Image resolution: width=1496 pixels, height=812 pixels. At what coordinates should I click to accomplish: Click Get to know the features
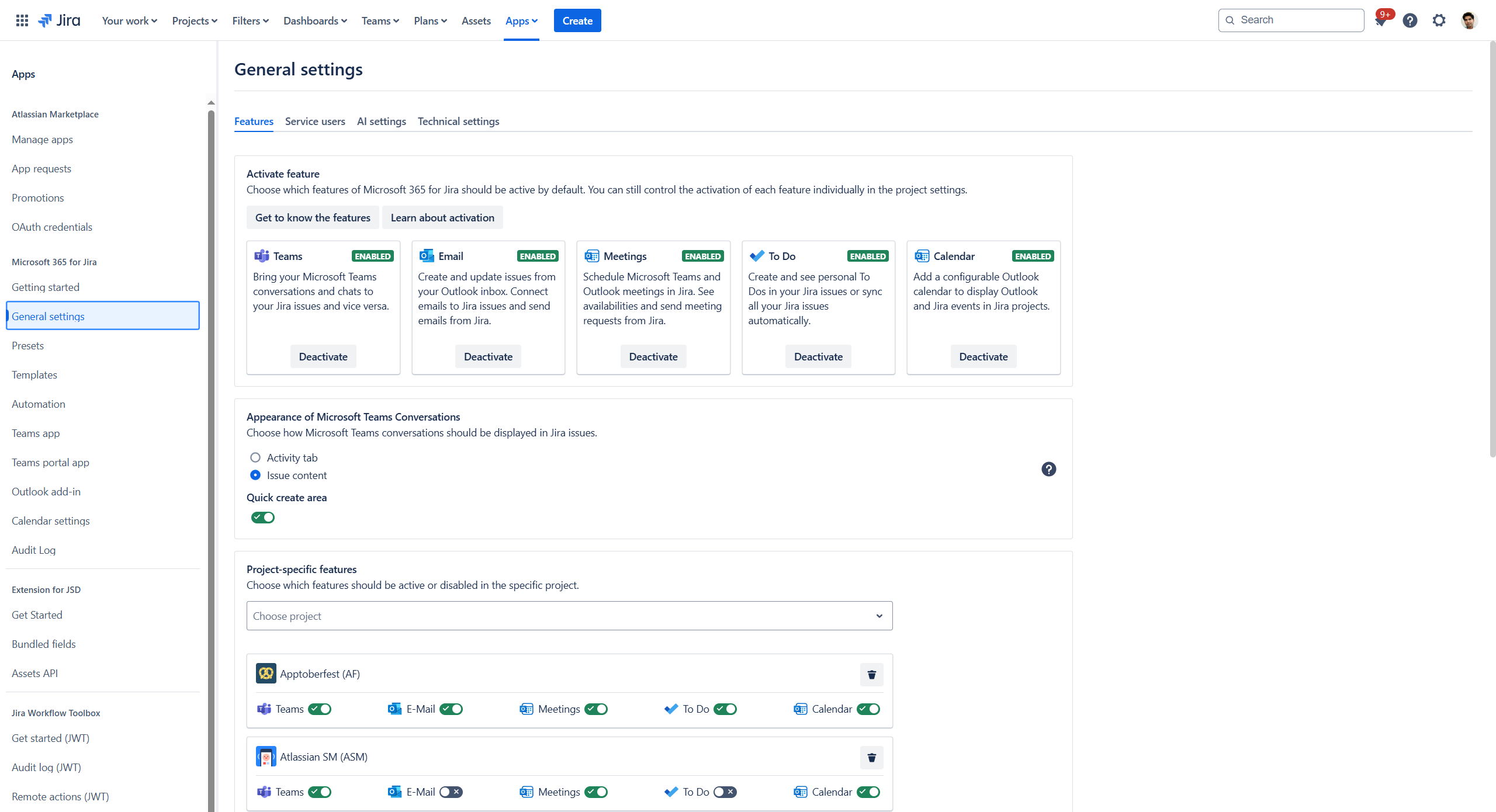click(313, 217)
